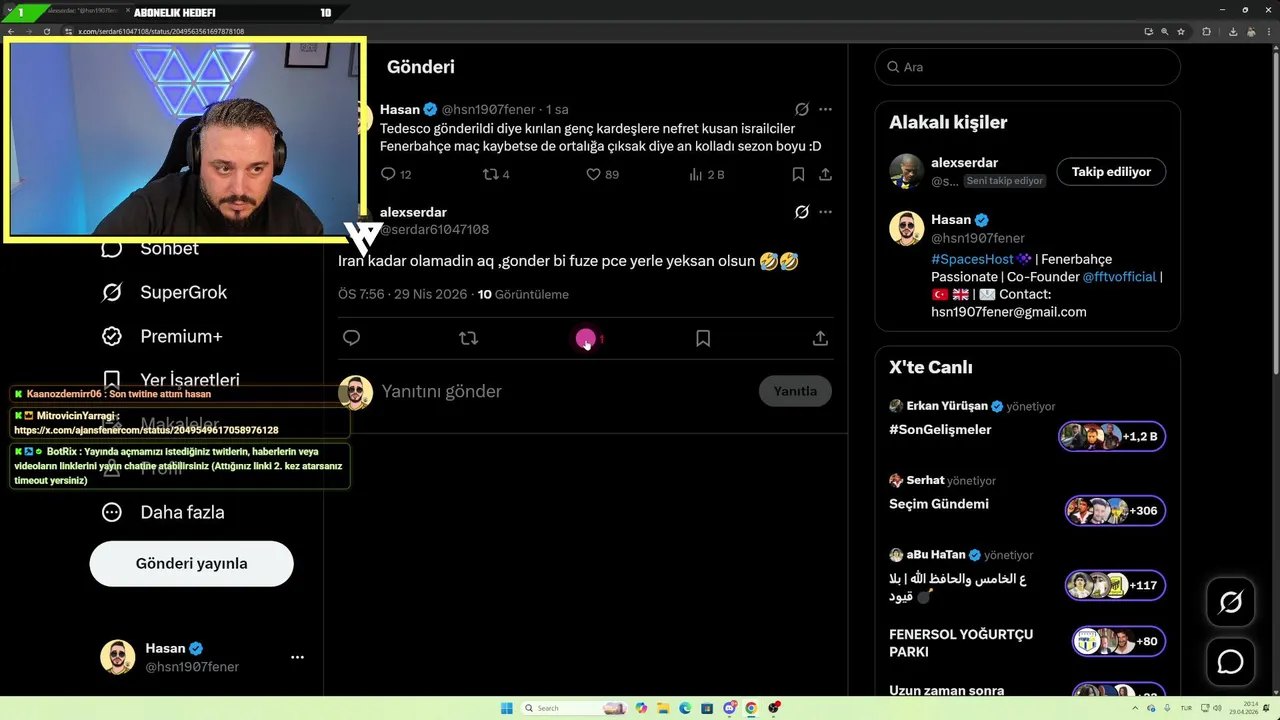
Task: Reload the browser page
Action: click(x=47, y=31)
